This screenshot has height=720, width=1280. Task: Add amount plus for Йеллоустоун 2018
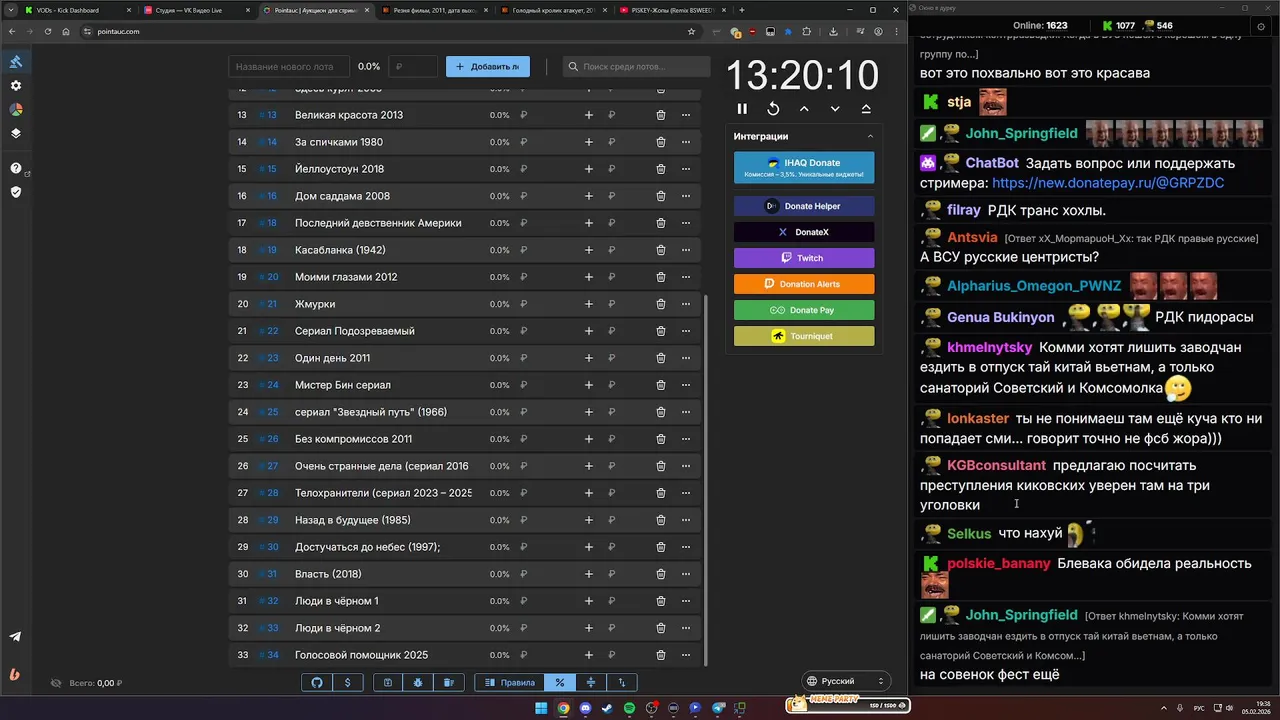589,169
